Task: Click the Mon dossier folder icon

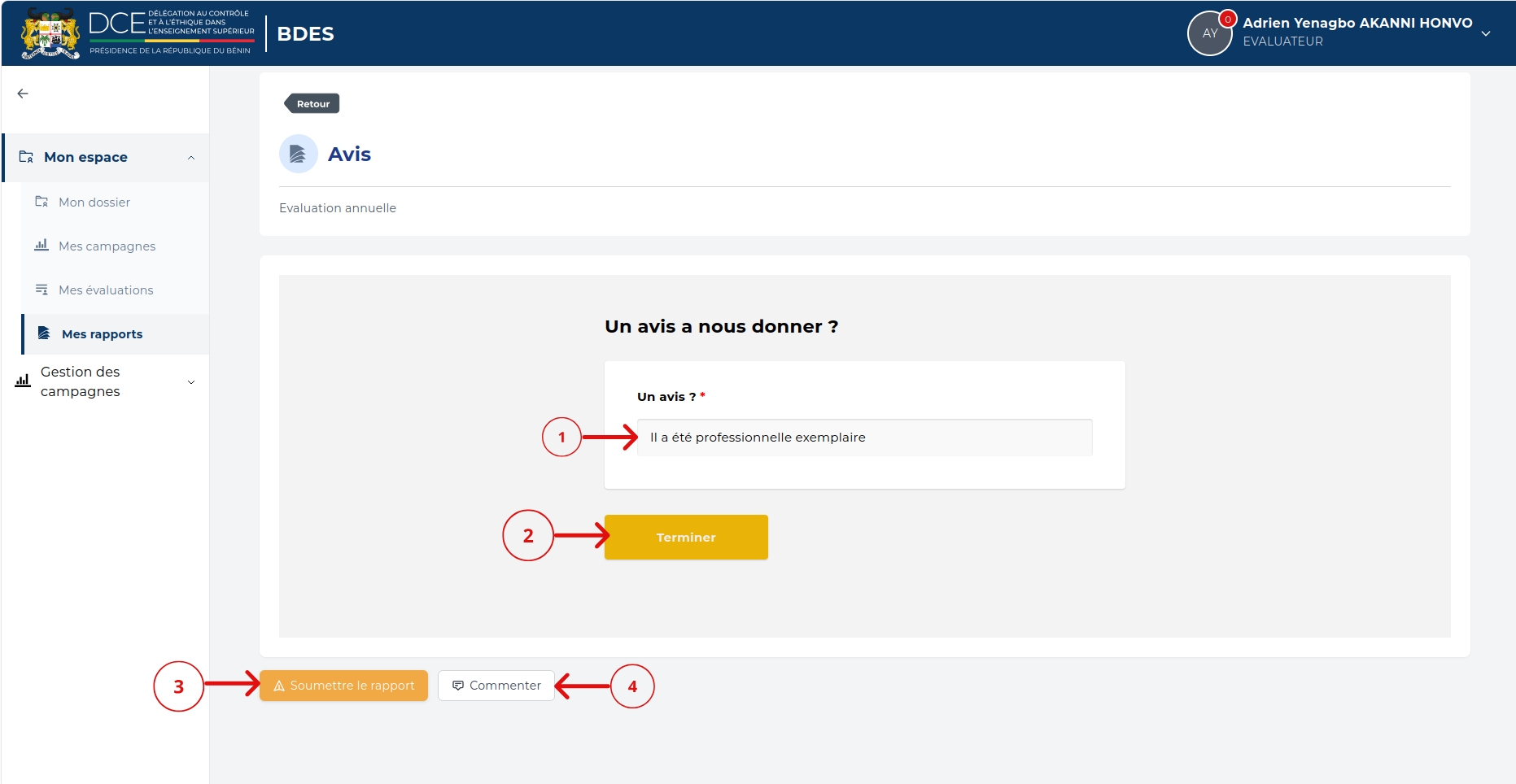Action: tap(42, 202)
